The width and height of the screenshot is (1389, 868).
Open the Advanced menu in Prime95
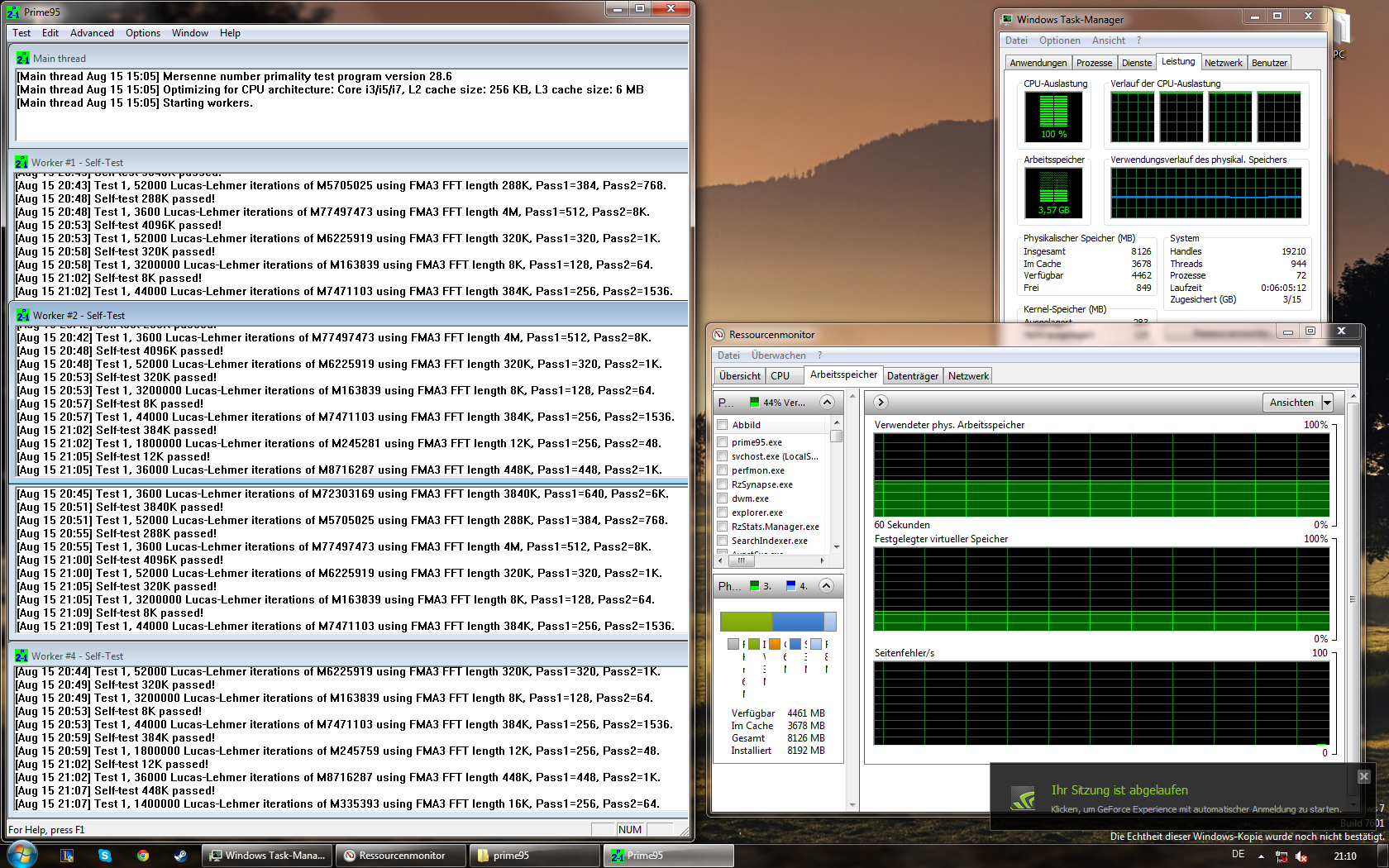[92, 33]
